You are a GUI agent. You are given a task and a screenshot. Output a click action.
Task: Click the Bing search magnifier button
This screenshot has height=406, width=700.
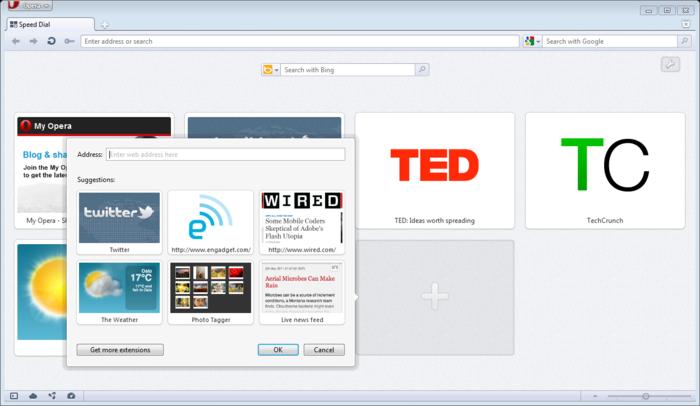coord(422,70)
